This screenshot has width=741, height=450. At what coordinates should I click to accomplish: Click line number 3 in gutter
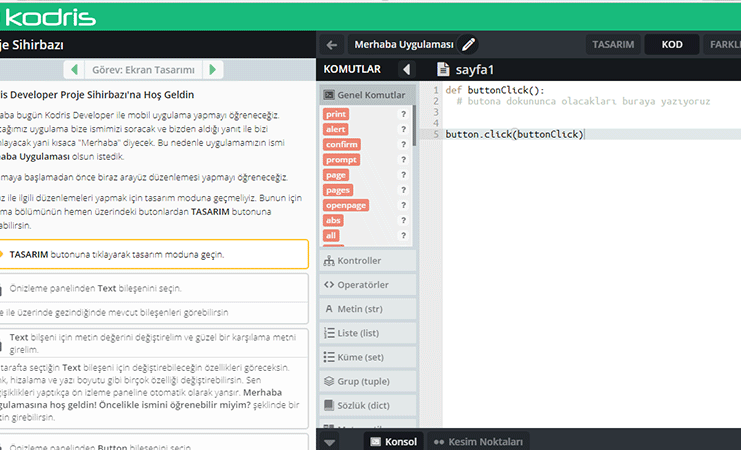tap(436, 112)
